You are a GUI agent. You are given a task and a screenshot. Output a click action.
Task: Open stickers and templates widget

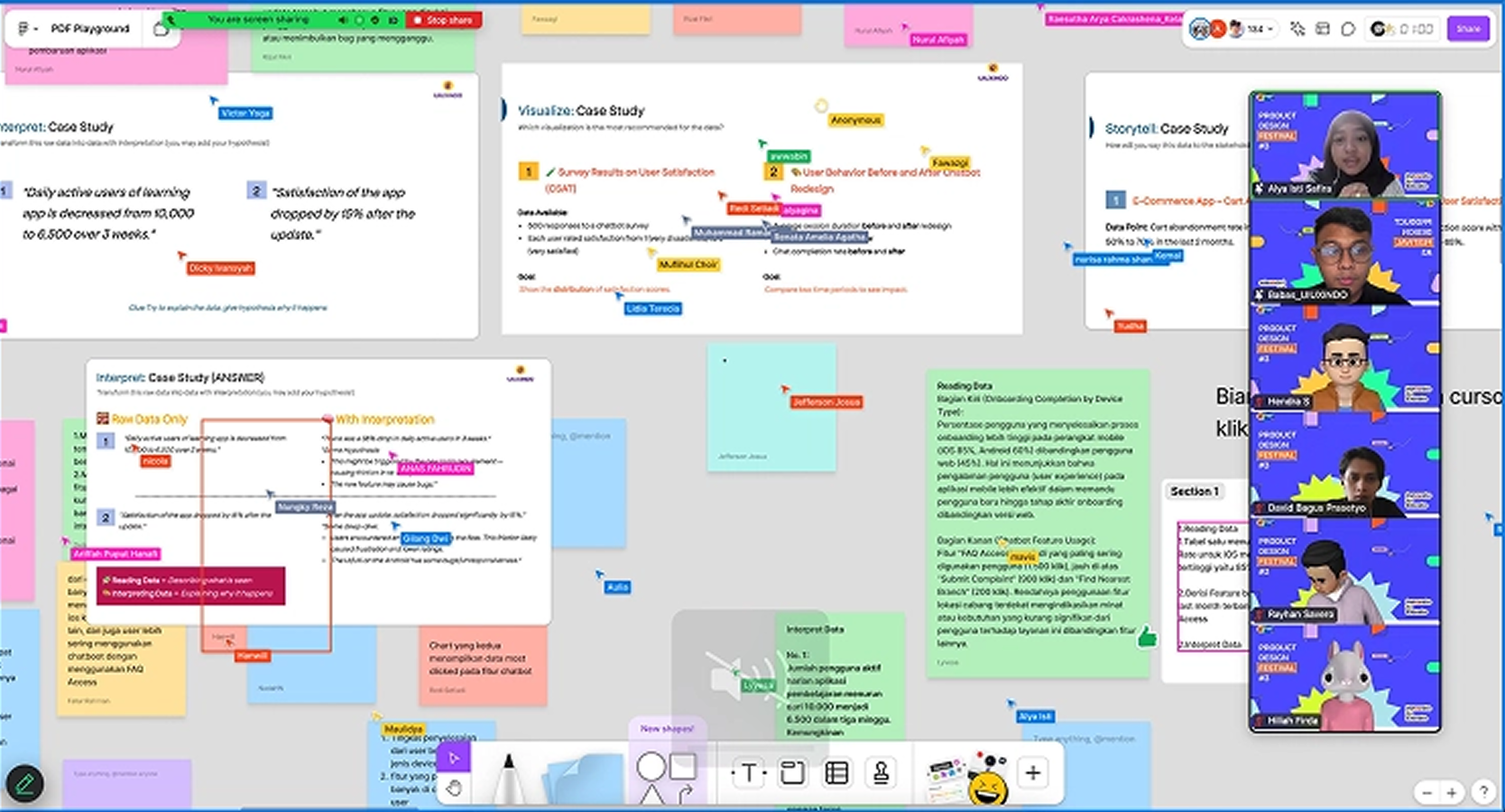(x=966, y=776)
